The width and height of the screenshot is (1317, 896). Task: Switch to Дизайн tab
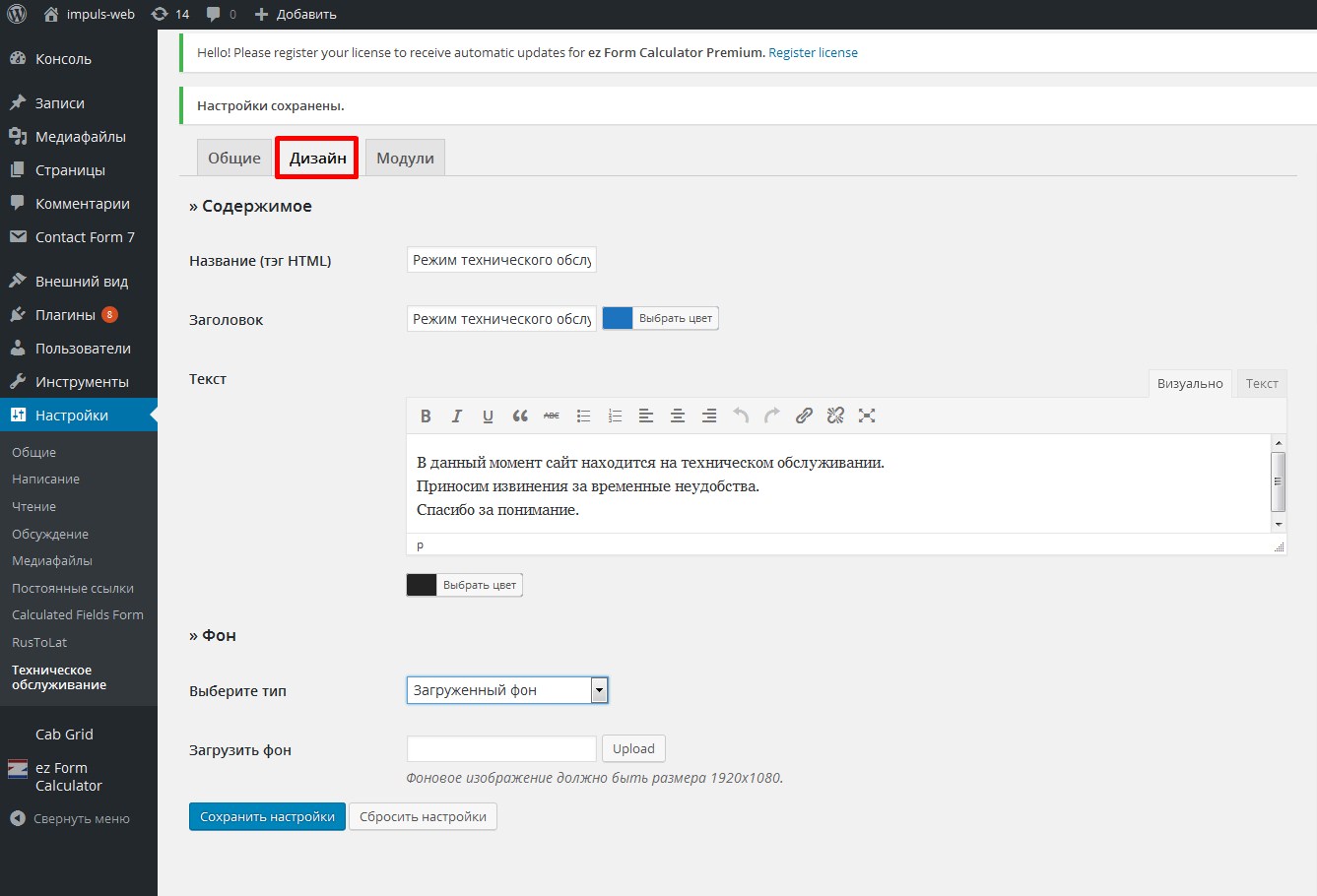317,158
